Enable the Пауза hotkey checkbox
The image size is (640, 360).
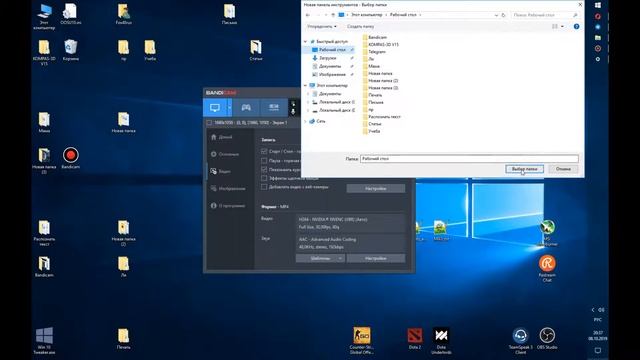pos(264,160)
